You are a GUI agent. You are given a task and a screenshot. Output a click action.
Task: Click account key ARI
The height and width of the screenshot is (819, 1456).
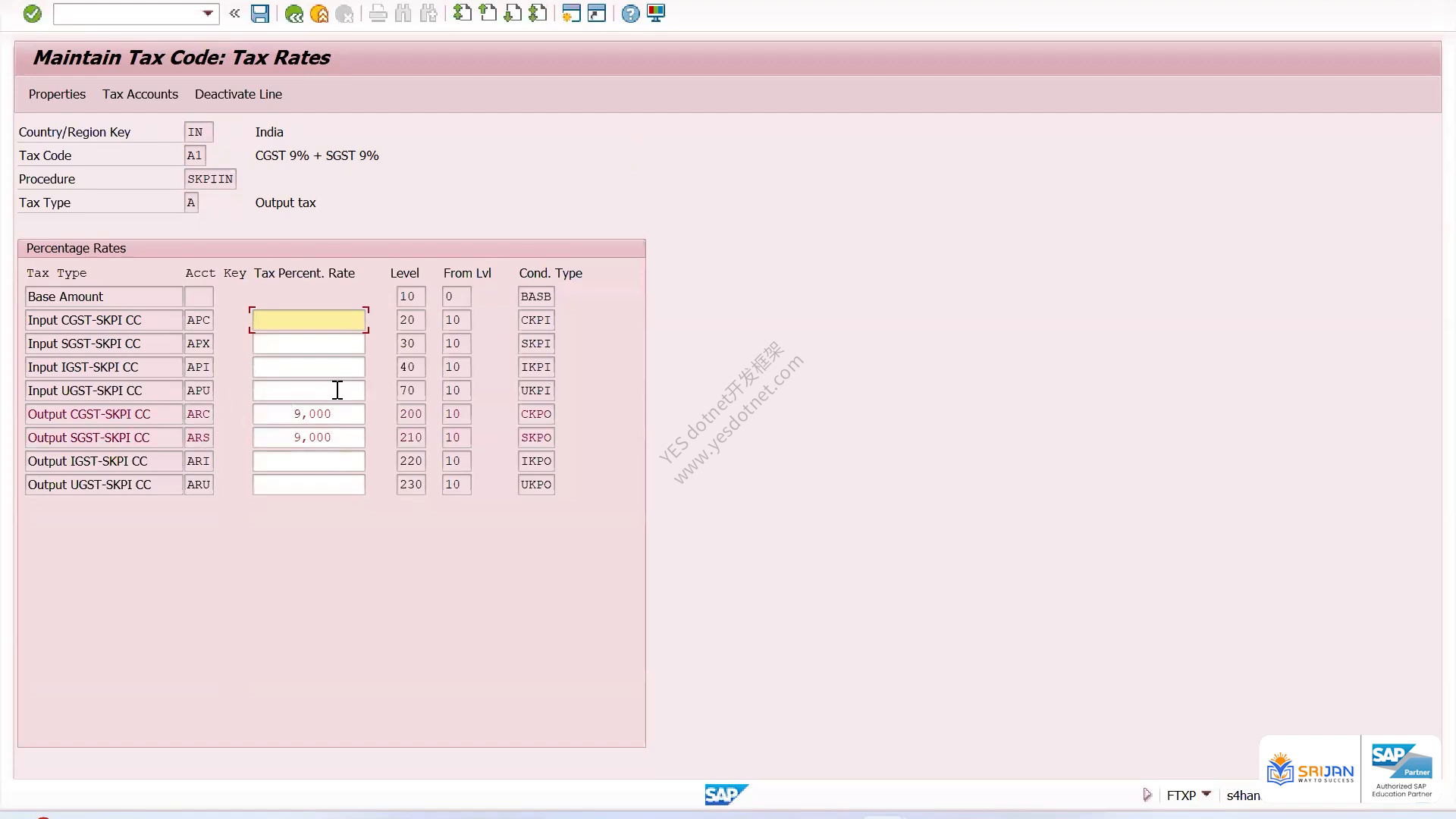pyautogui.click(x=199, y=461)
